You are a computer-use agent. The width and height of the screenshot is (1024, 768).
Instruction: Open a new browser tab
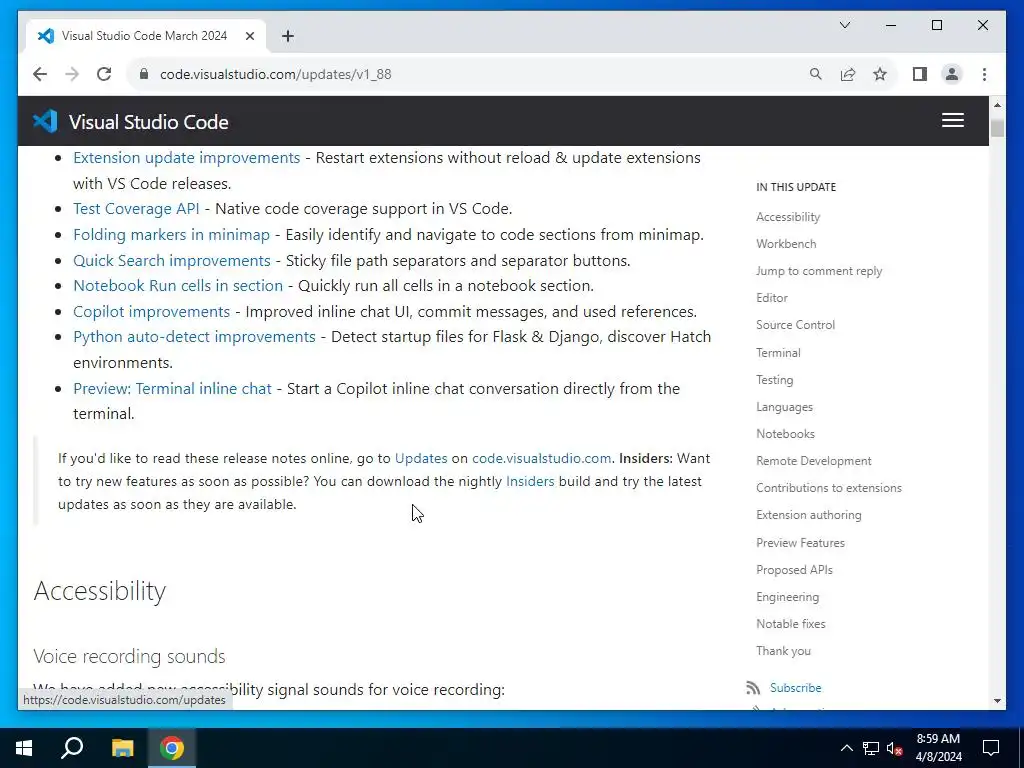pyautogui.click(x=288, y=36)
